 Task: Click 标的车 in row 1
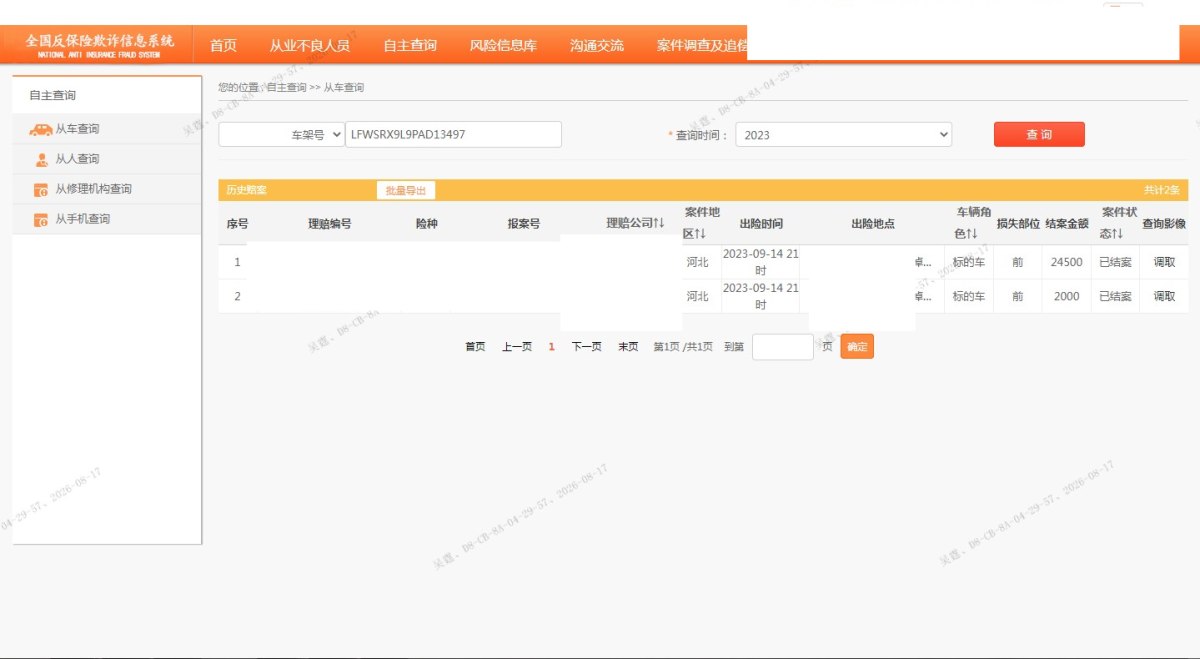pos(968,262)
